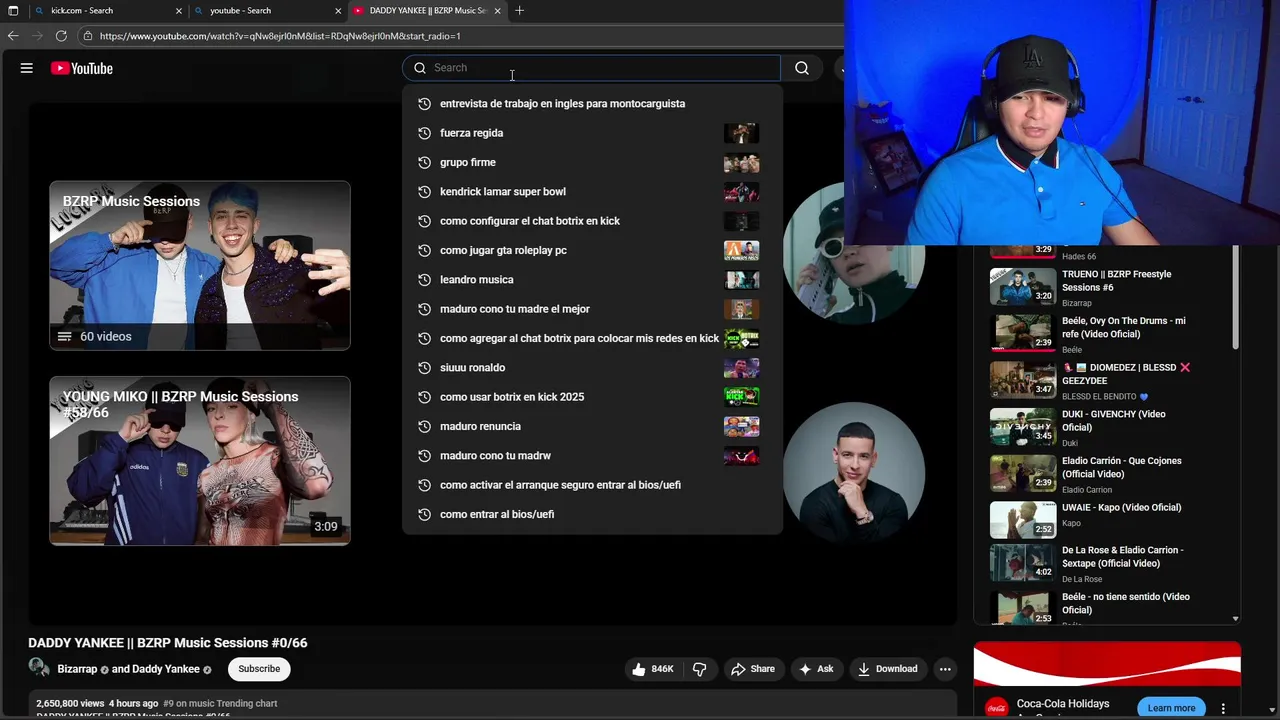Open YOUNG MIKO BZRP Music Sessions #58/66 card
The width and height of the screenshot is (1280, 720).
point(200,461)
